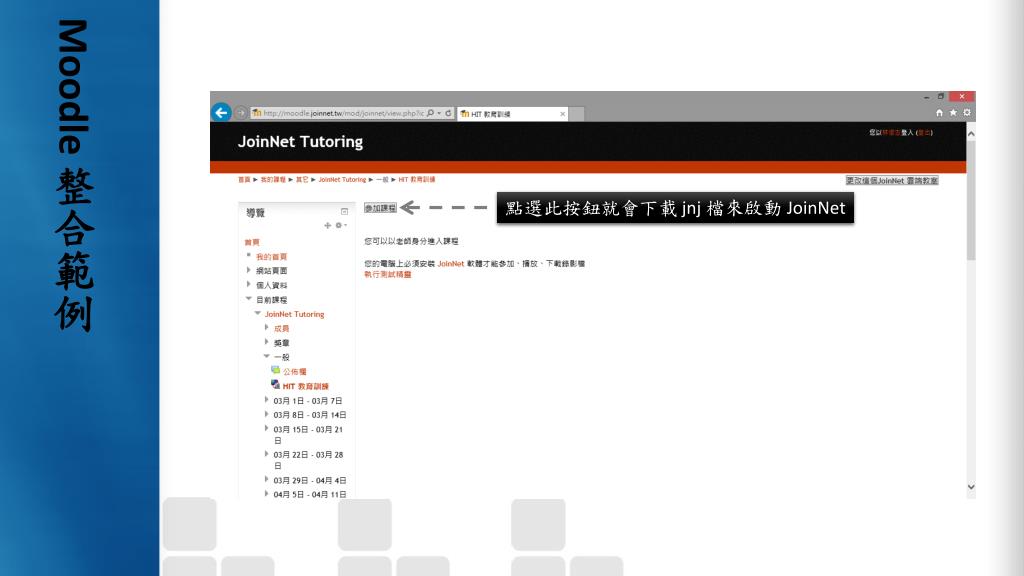Click the JoinNet Tutoring breadcrumb link
The image size is (1024, 576).
pyautogui.click(x=342, y=180)
